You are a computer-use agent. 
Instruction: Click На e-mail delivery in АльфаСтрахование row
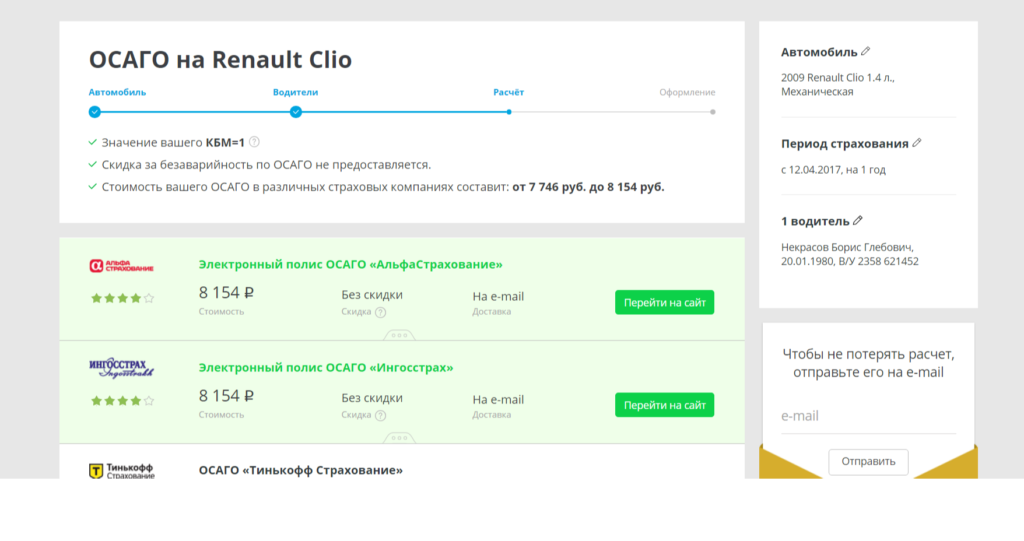coord(498,297)
